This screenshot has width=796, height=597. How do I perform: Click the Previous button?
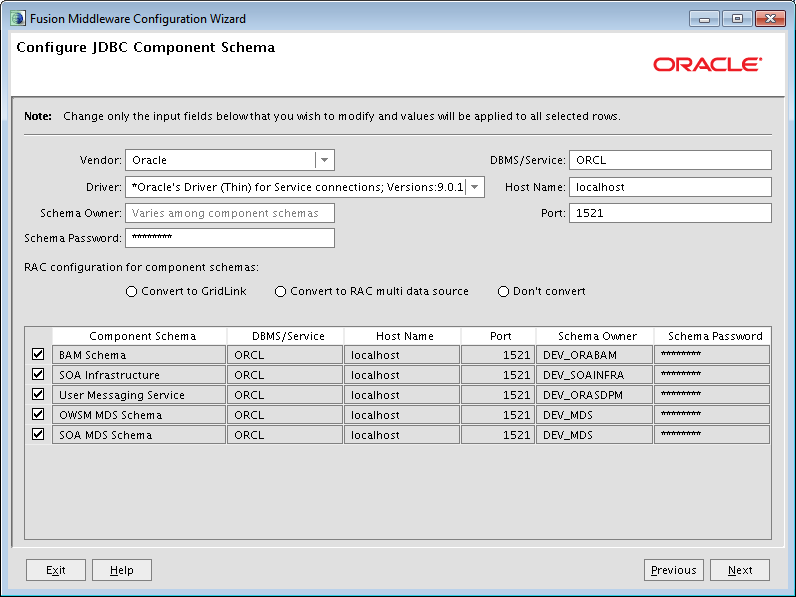click(x=674, y=570)
